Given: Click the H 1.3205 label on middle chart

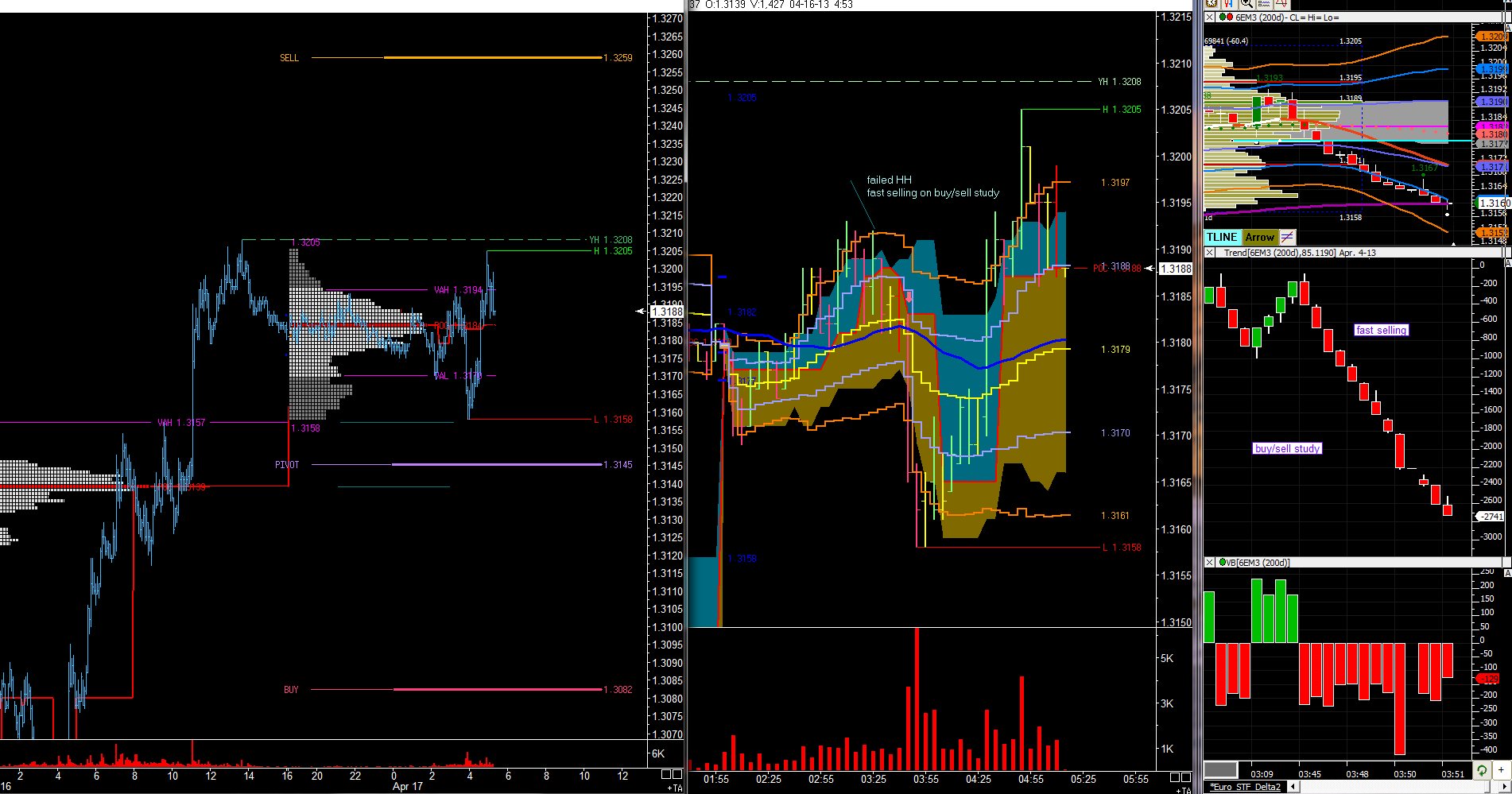Looking at the screenshot, I should pyautogui.click(x=1122, y=110).
